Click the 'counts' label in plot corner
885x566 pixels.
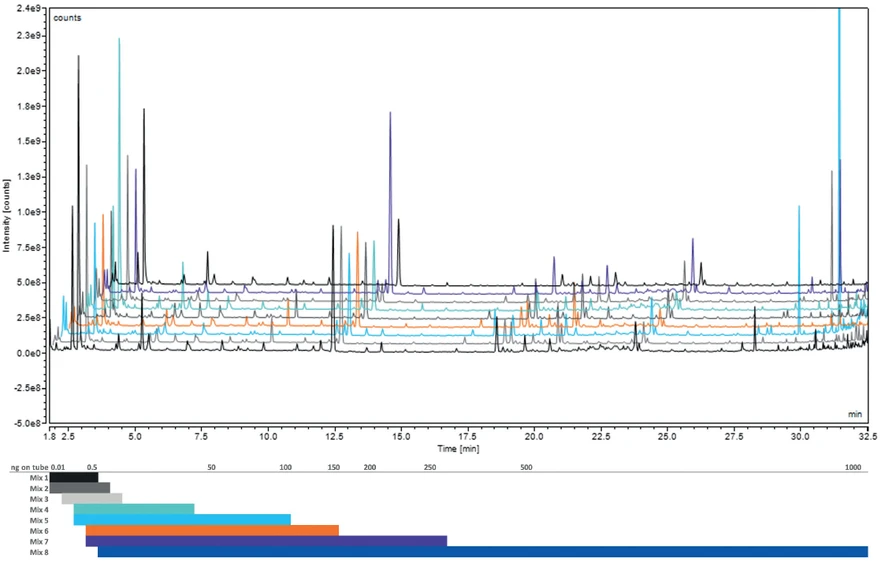point(68,18)
